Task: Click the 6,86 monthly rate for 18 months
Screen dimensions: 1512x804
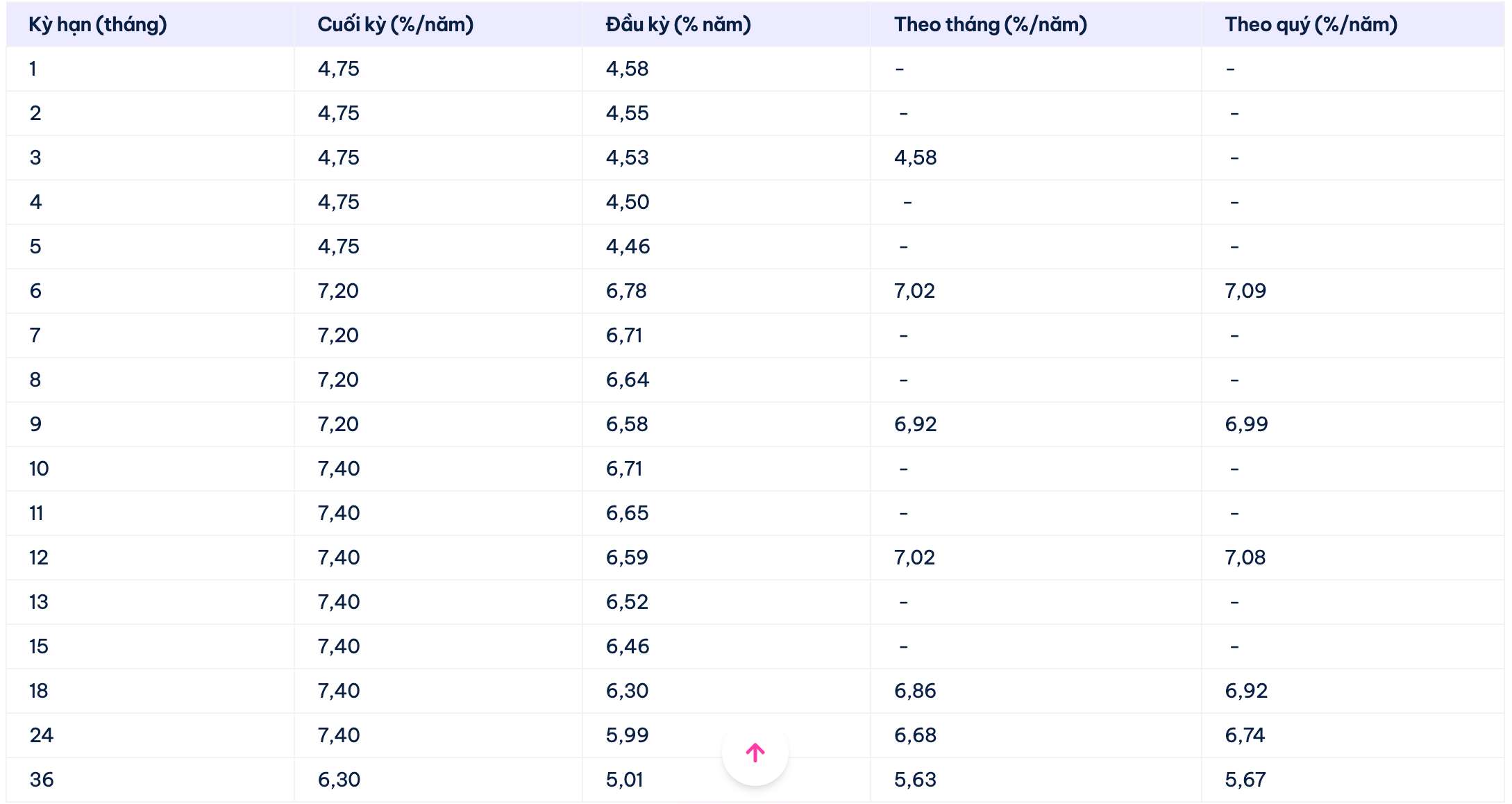Action: click(915, 691)
